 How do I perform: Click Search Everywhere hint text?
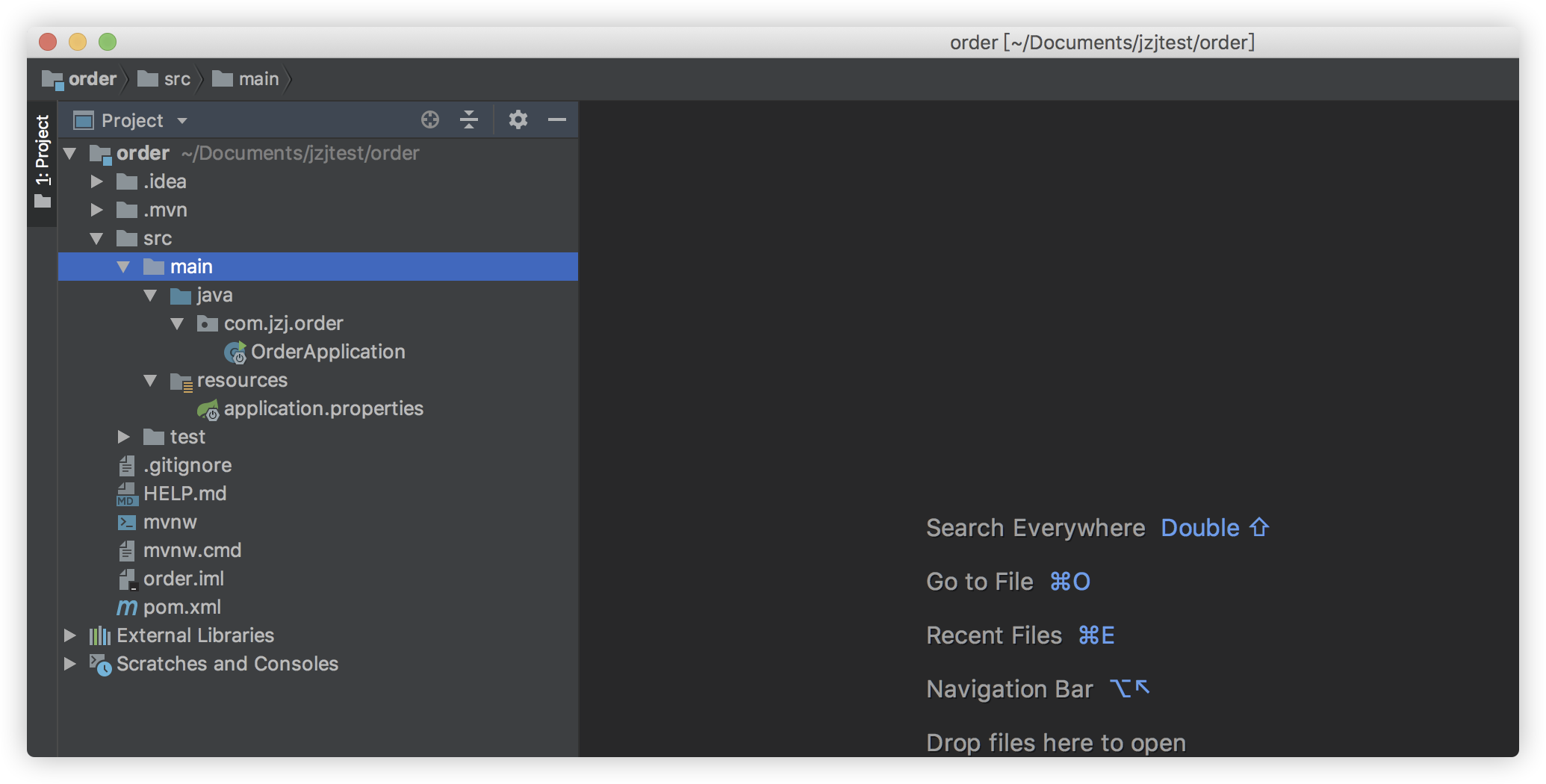tap(1035, 528)
